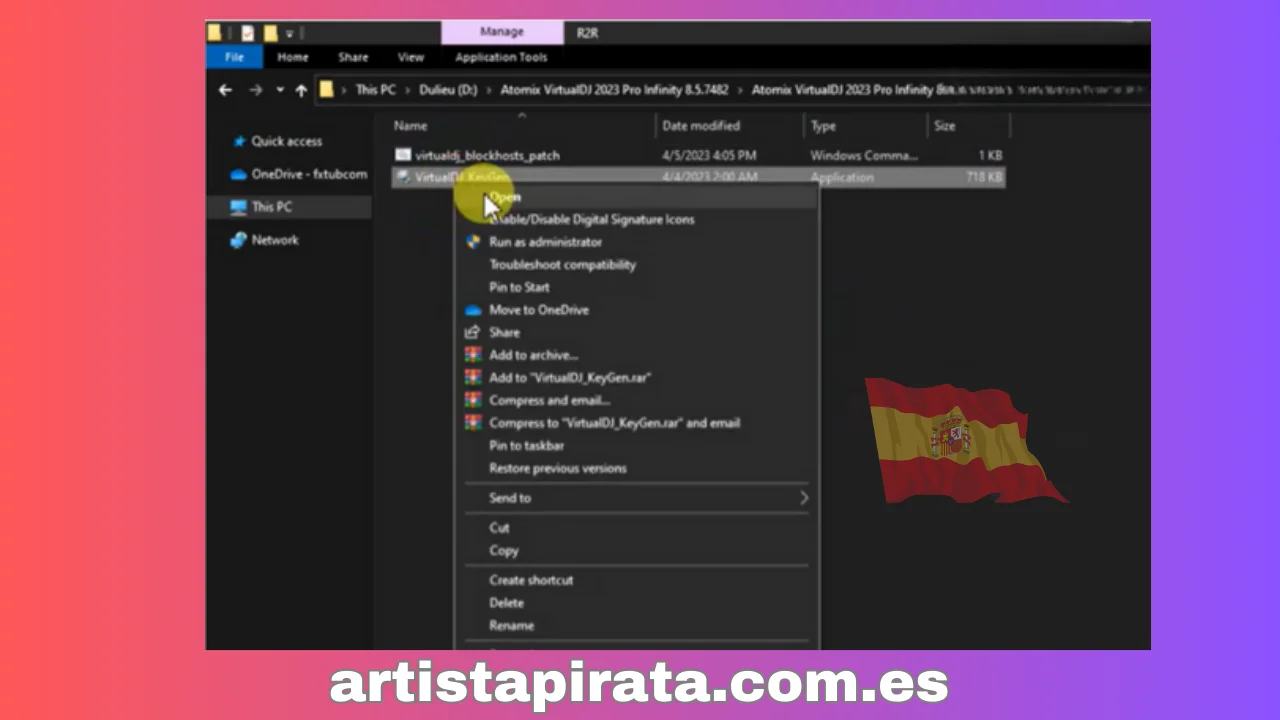Image resolution: width=1280 pixels, height=720 pixels.
Task: Click the WinRAR icon beside Add to archive...
Action: pyautogui.click(x=473, y=355)
